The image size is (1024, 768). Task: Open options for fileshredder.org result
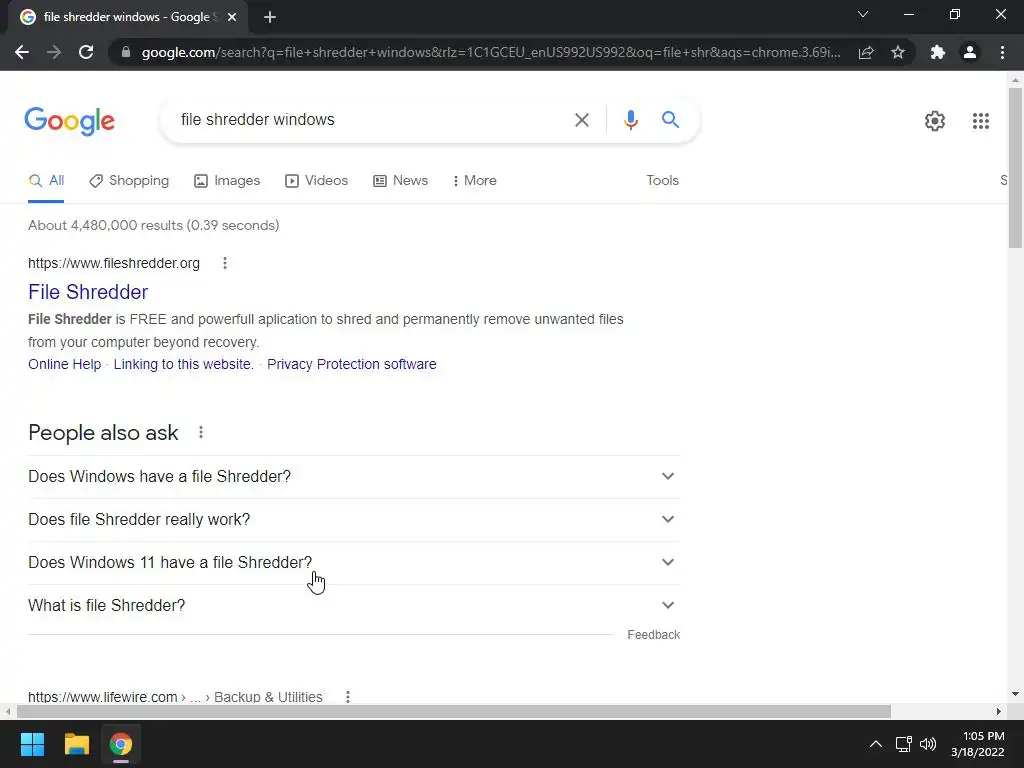225,263
